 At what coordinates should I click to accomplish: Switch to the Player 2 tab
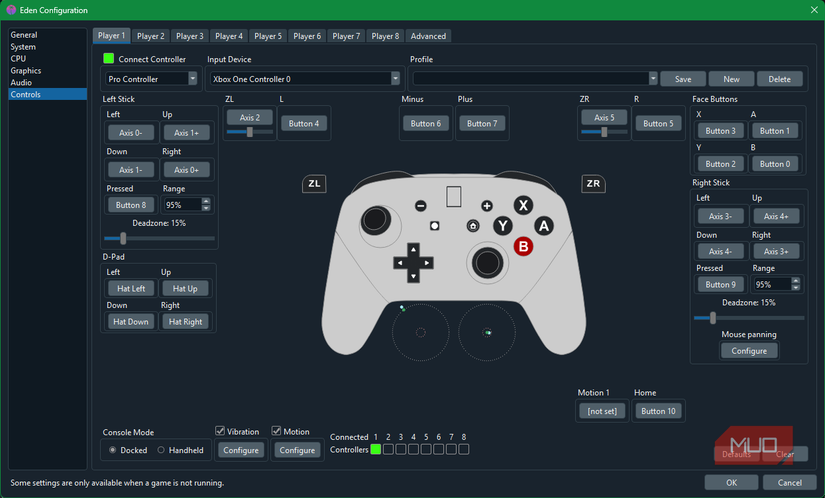(x=150, y=36)
